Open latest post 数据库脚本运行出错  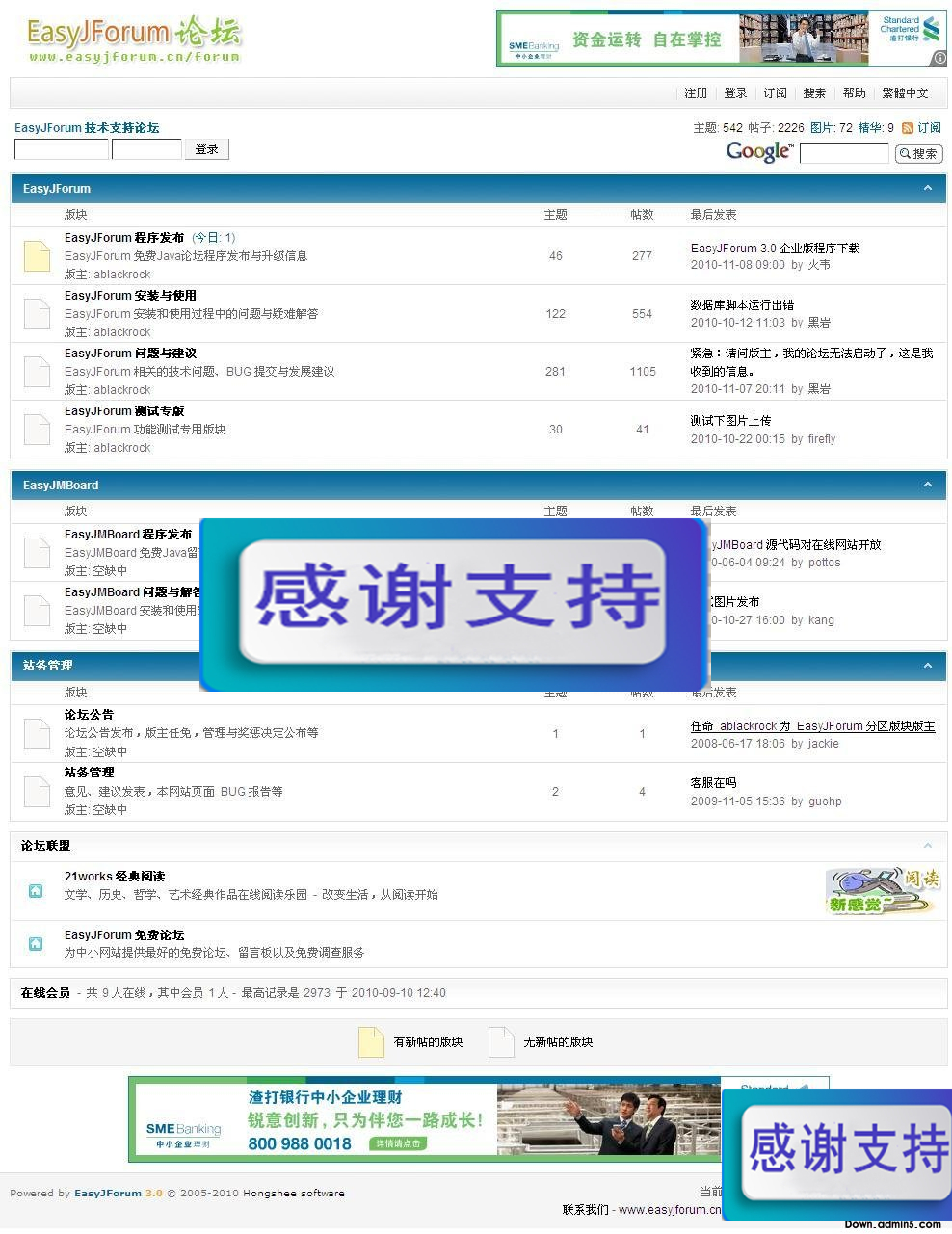(x=742, y=305)
